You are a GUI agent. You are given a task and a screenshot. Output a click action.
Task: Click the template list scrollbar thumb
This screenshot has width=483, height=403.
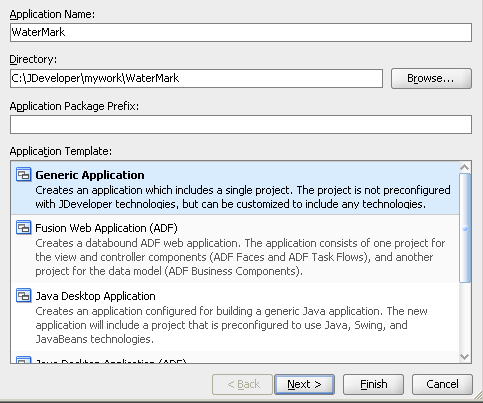pos(465,228)
